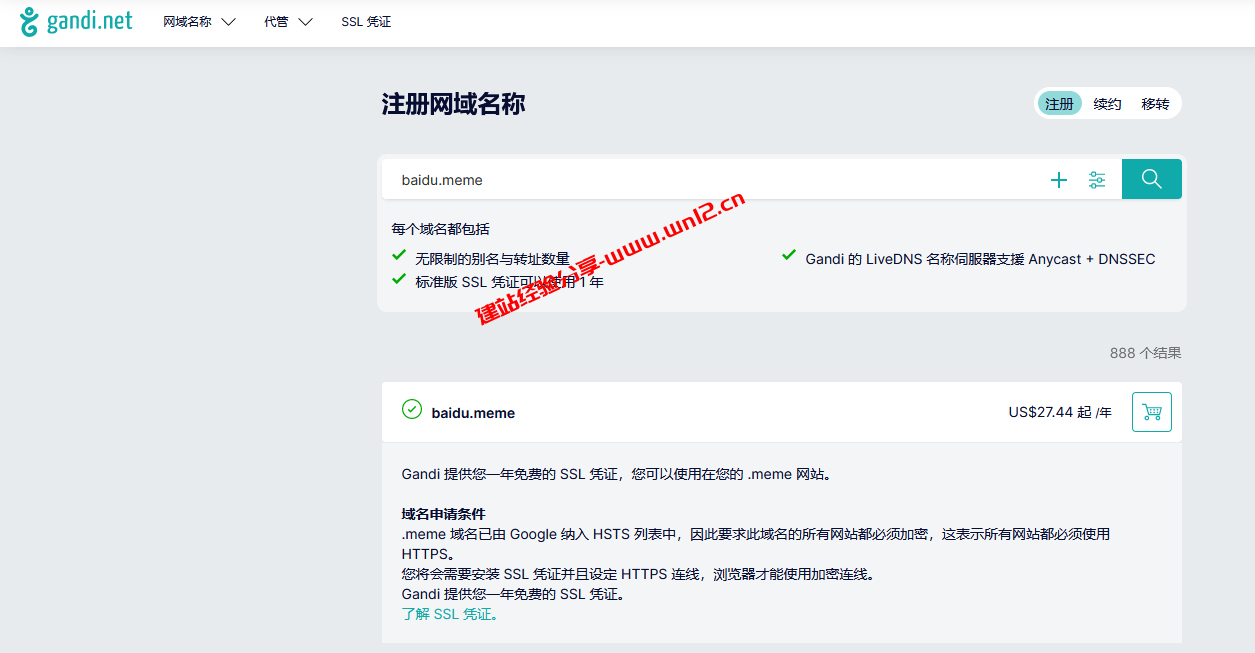Viewport: 1255px width, 653px height.
Task: Select the 注册 tab
Action: [1059, 103]
